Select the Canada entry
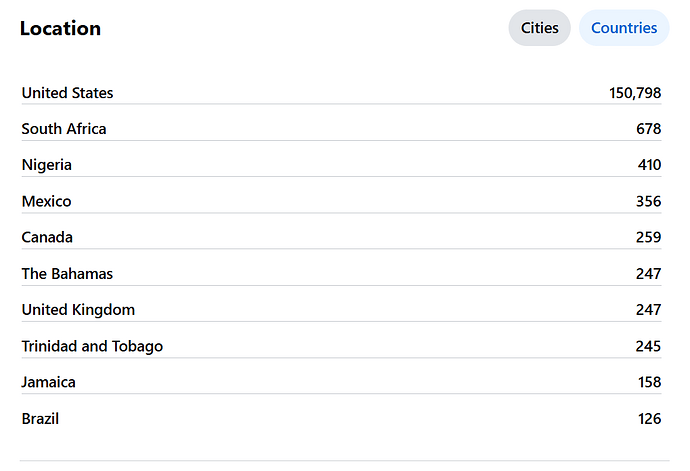 point(47,237)
